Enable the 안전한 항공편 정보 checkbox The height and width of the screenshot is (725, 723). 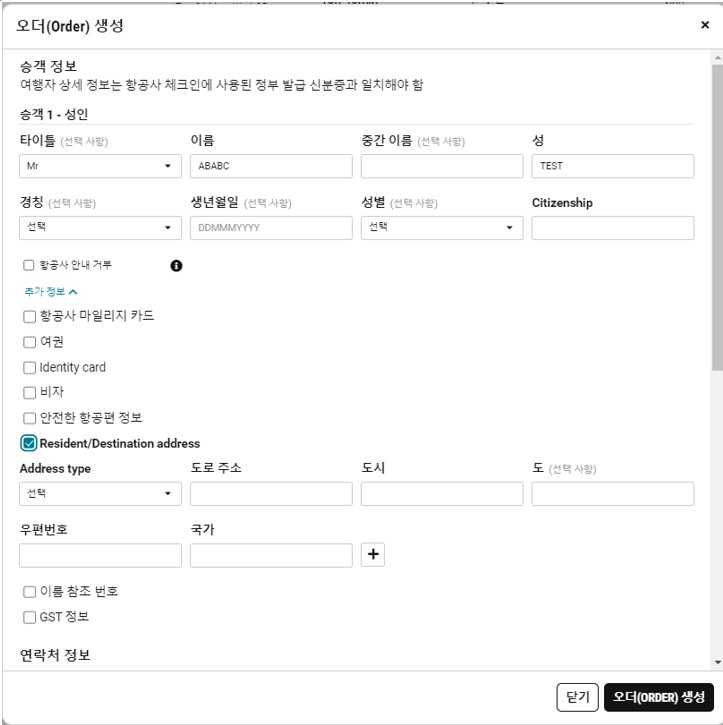(29, 418)
